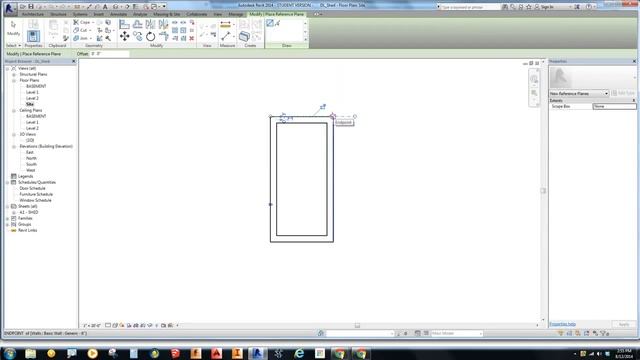Switch to the Insert ribbon tab
This screenshot has width=640, height=360.
(99, 14)
